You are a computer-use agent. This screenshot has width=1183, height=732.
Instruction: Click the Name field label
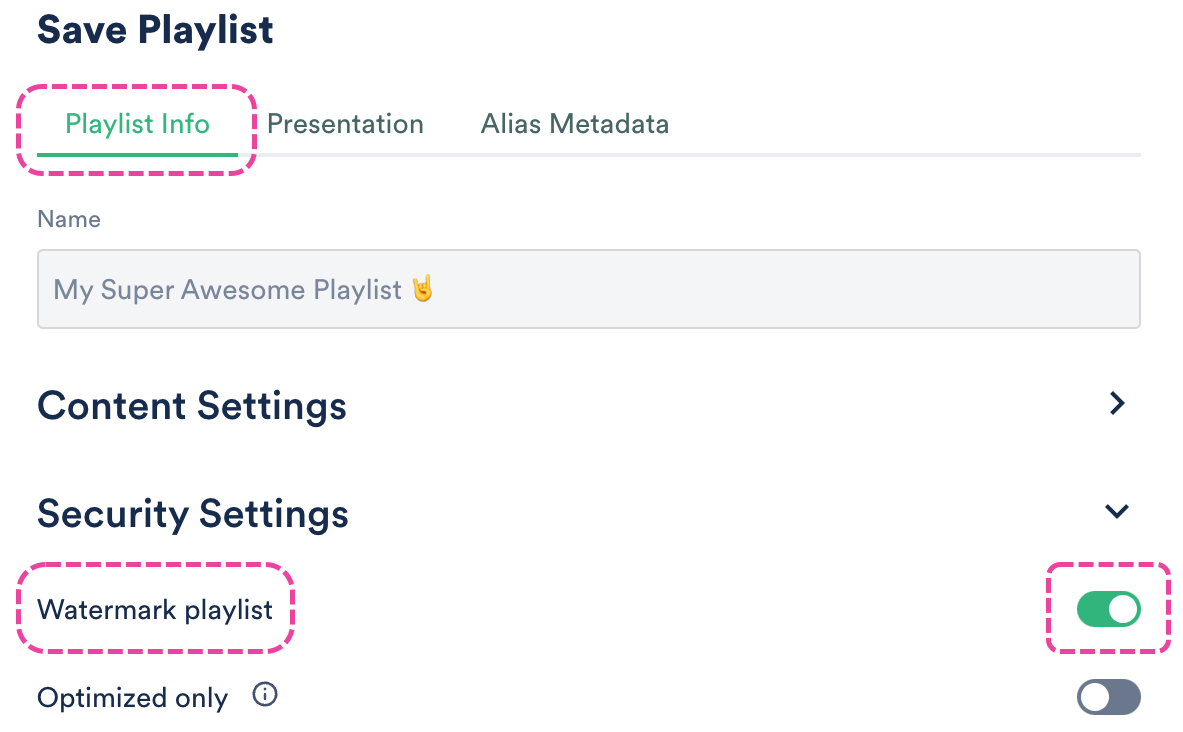tap(69, 219)
